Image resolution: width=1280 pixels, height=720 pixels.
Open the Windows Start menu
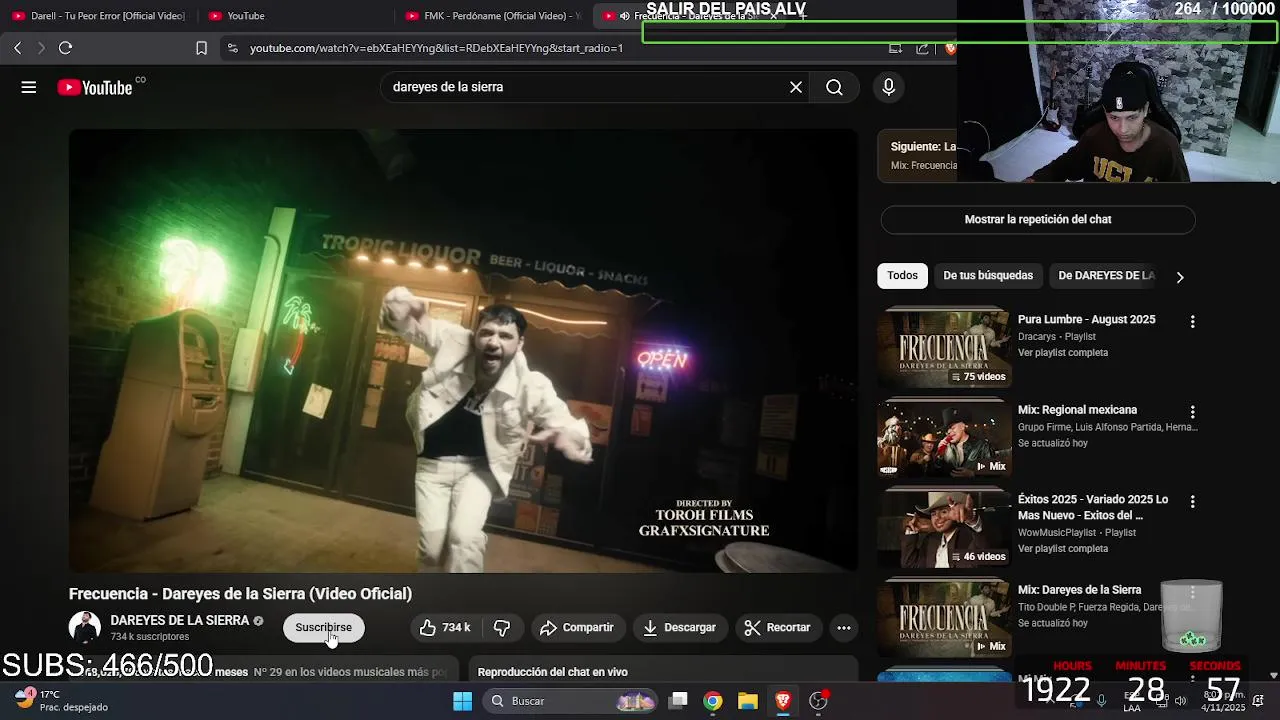point(462,701)
